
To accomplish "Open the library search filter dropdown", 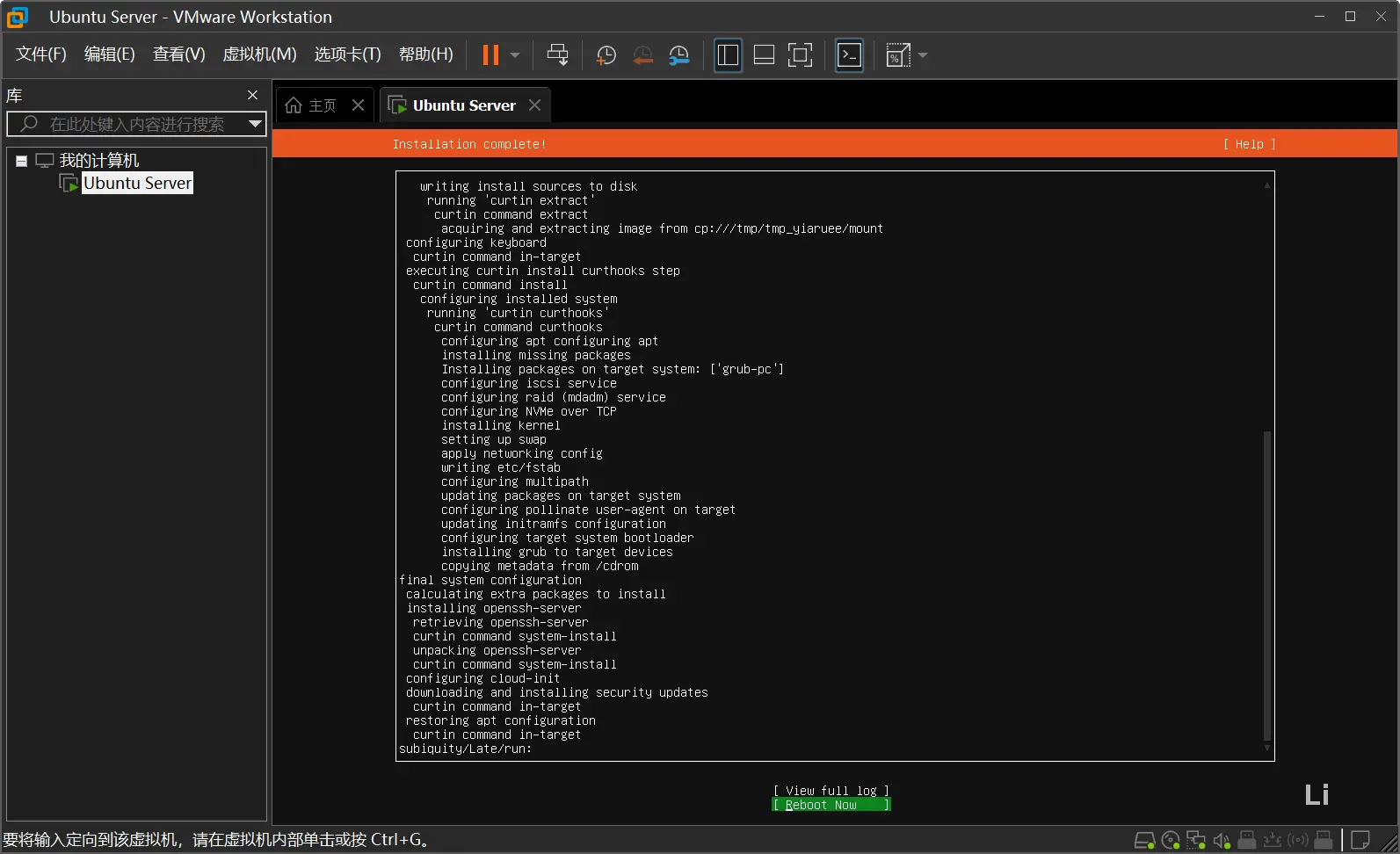I will (255, 124).
